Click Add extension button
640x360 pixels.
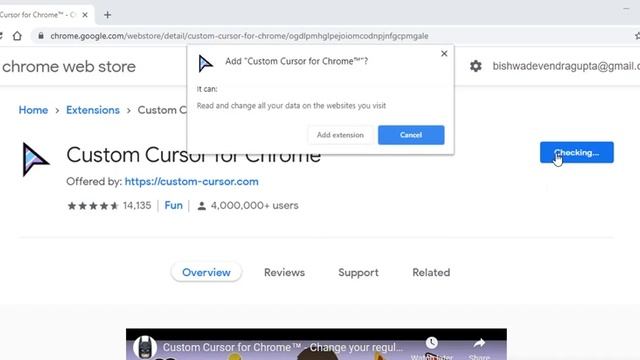coord(340,135)
